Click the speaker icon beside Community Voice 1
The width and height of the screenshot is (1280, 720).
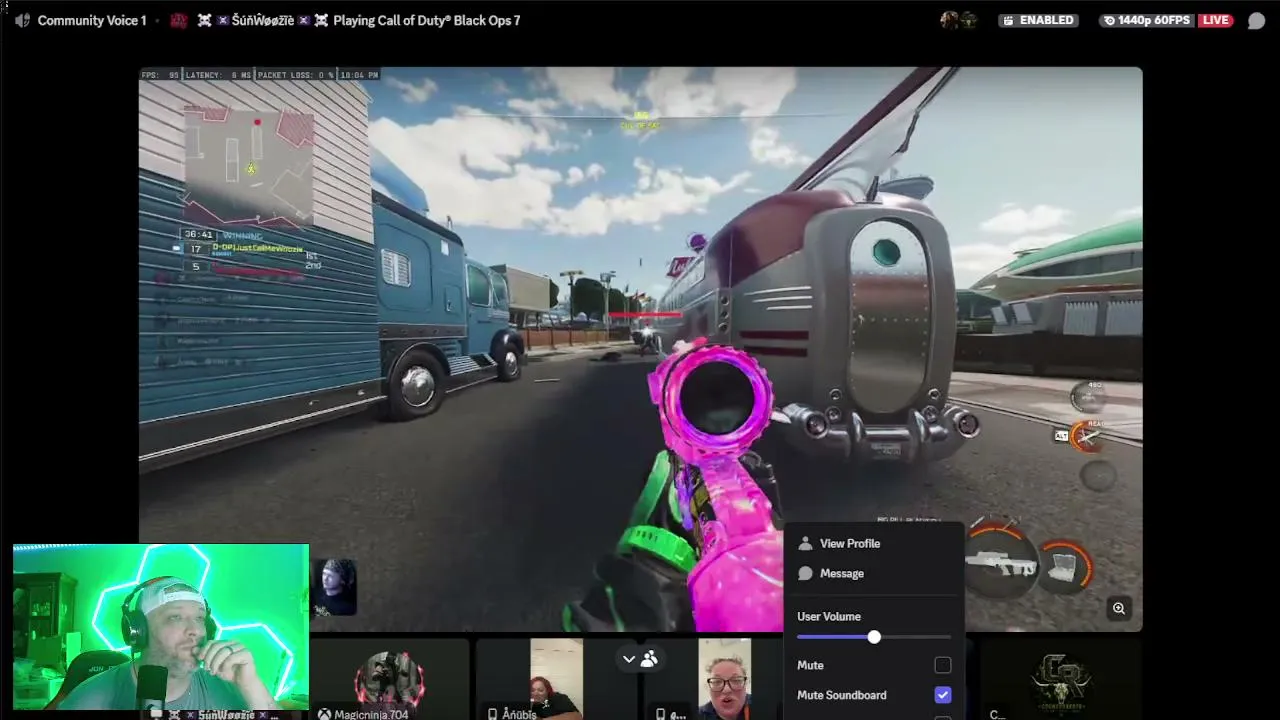22,20
